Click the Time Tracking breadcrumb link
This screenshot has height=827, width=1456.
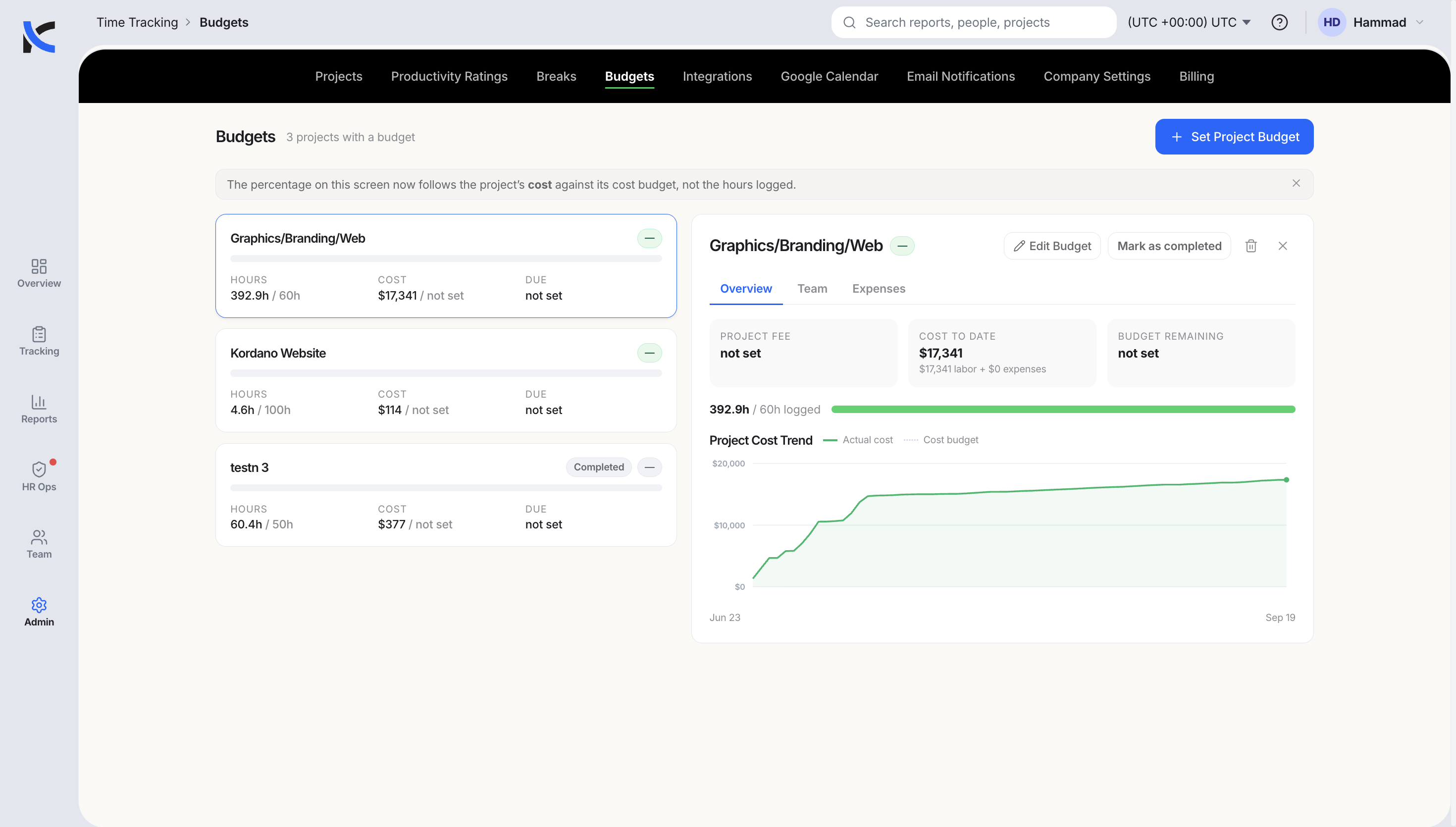(137, 22)
